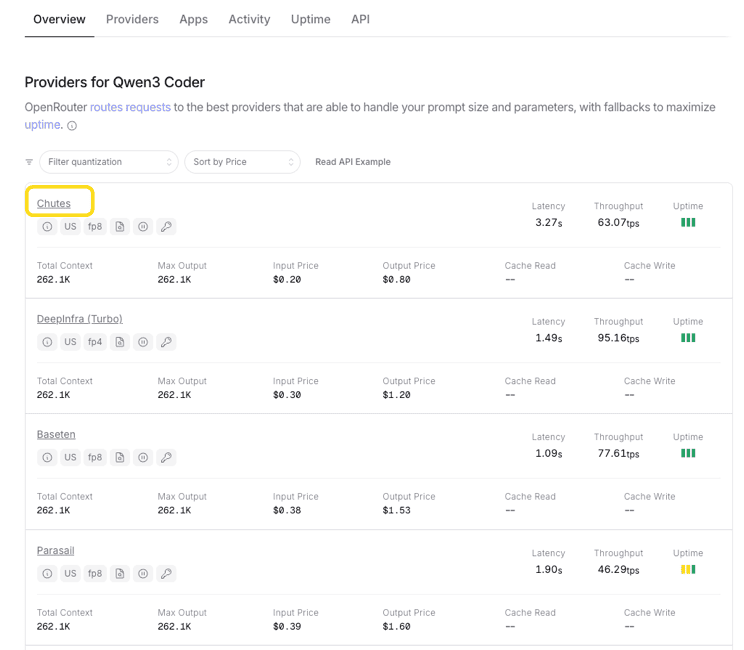Image resolution: width=744 pixels, height=650 pixels.
Task: Click the pause-circle icon under Baseten
Action: (143, 458)
